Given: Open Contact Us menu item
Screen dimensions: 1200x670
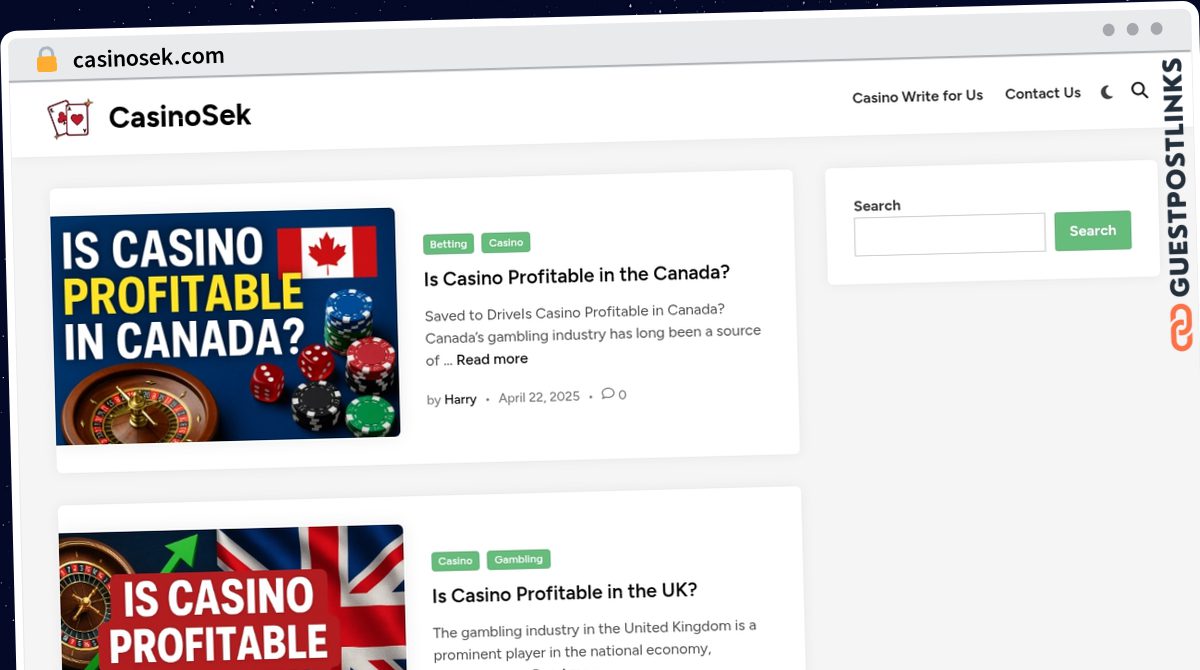Looking at the screenshot, I should pyautogui.click(x=1043, y=93).
